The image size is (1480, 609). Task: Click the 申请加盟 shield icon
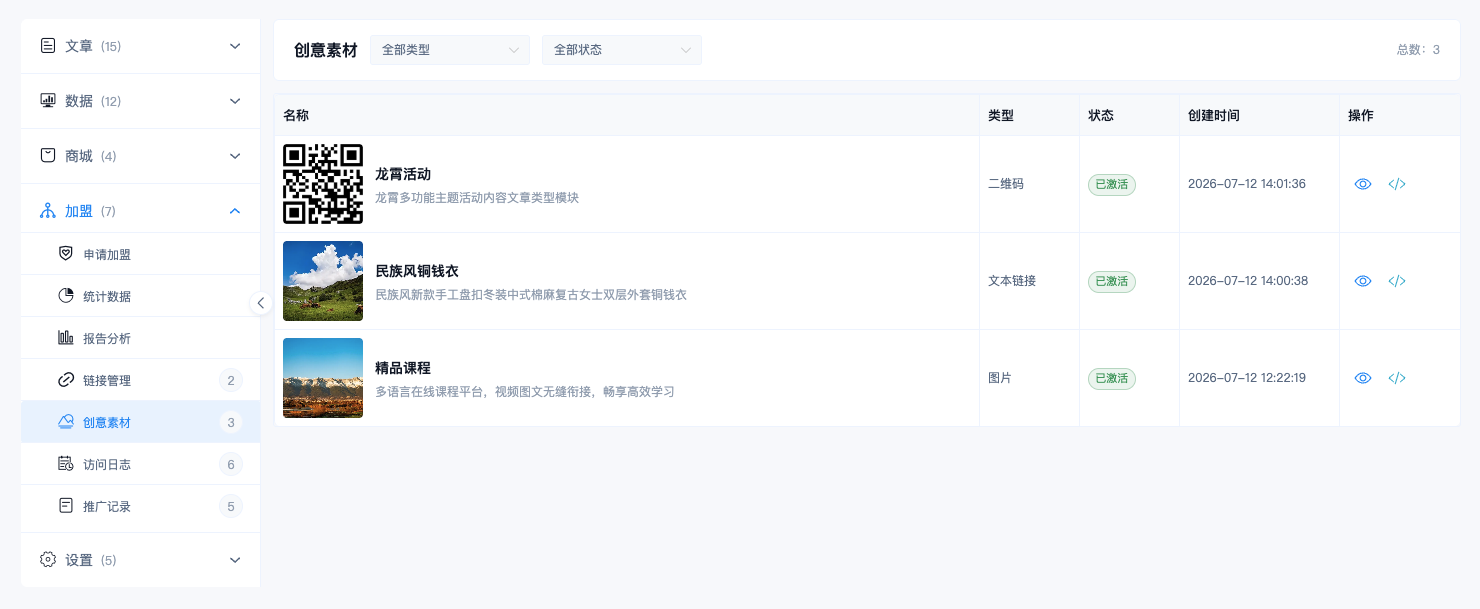(x=66, y=254)
